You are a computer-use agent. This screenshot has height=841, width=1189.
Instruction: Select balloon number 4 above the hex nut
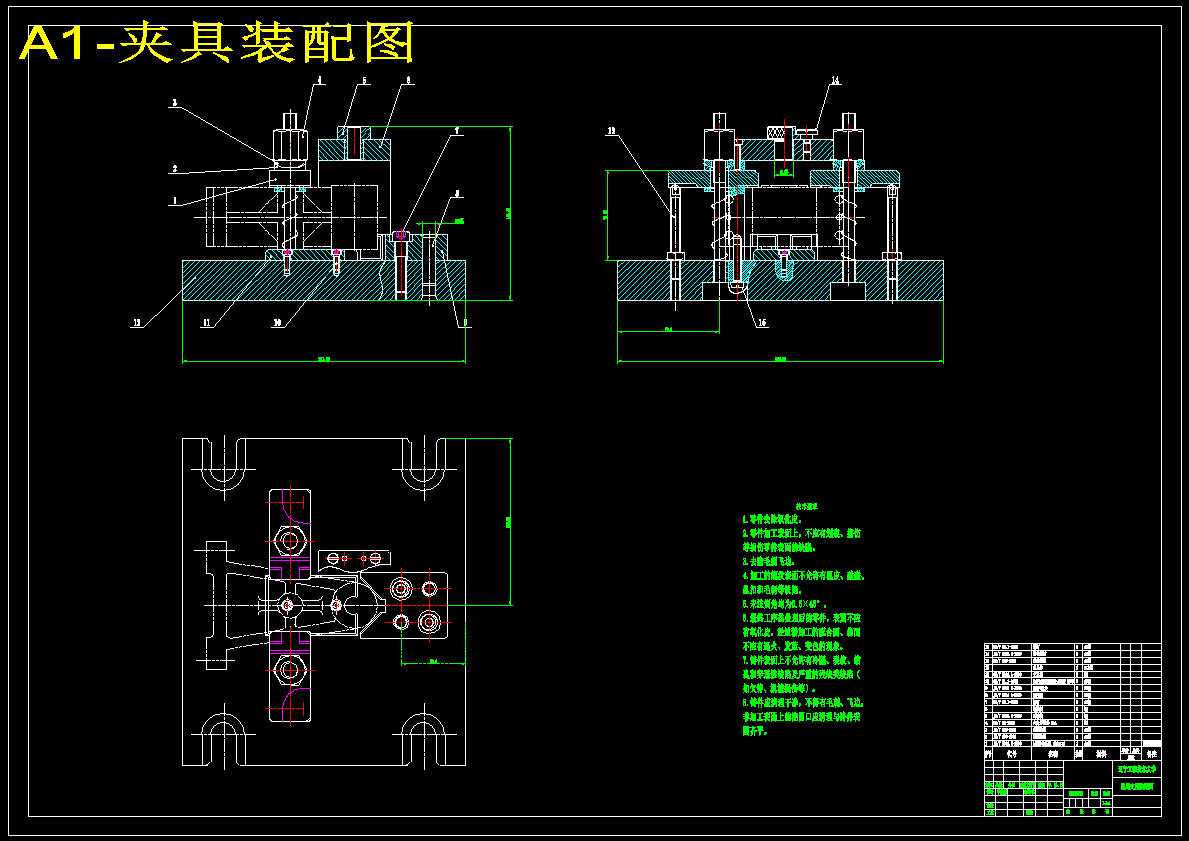[x=319, y=80]
